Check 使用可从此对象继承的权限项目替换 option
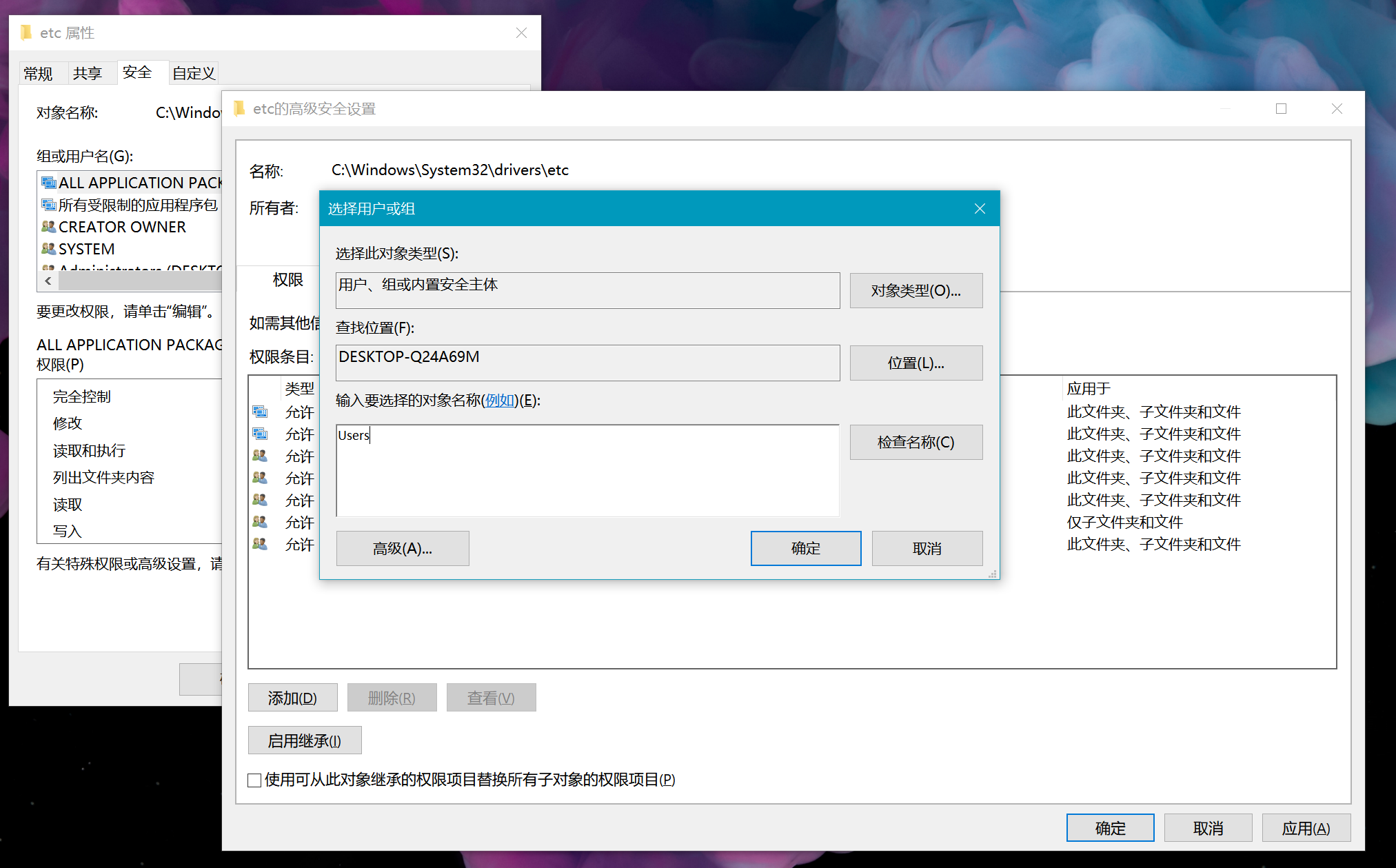Viewport: 1396px width, 868px height. pyautogui.click(x=254, y=780)
